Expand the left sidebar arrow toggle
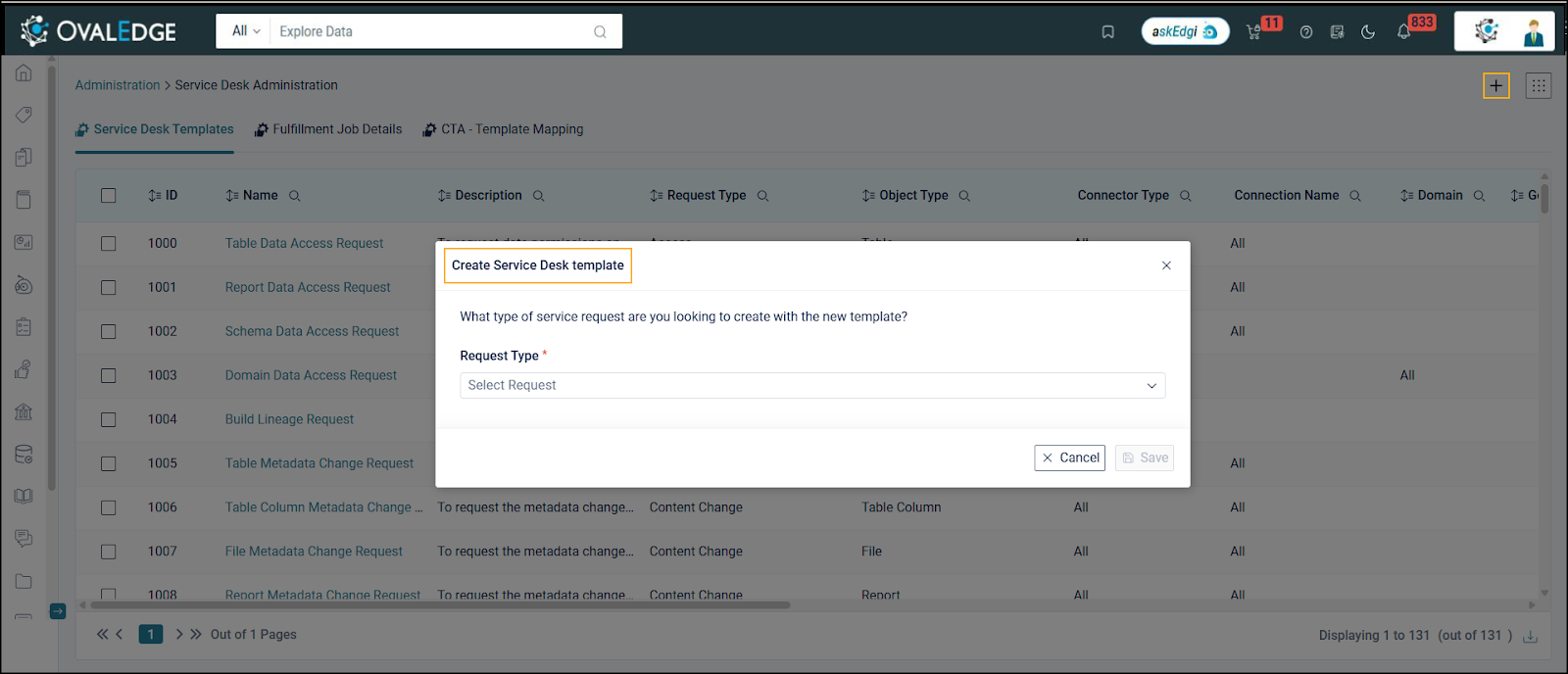This screenshot has width=1568, height=674. pos(58,611)
